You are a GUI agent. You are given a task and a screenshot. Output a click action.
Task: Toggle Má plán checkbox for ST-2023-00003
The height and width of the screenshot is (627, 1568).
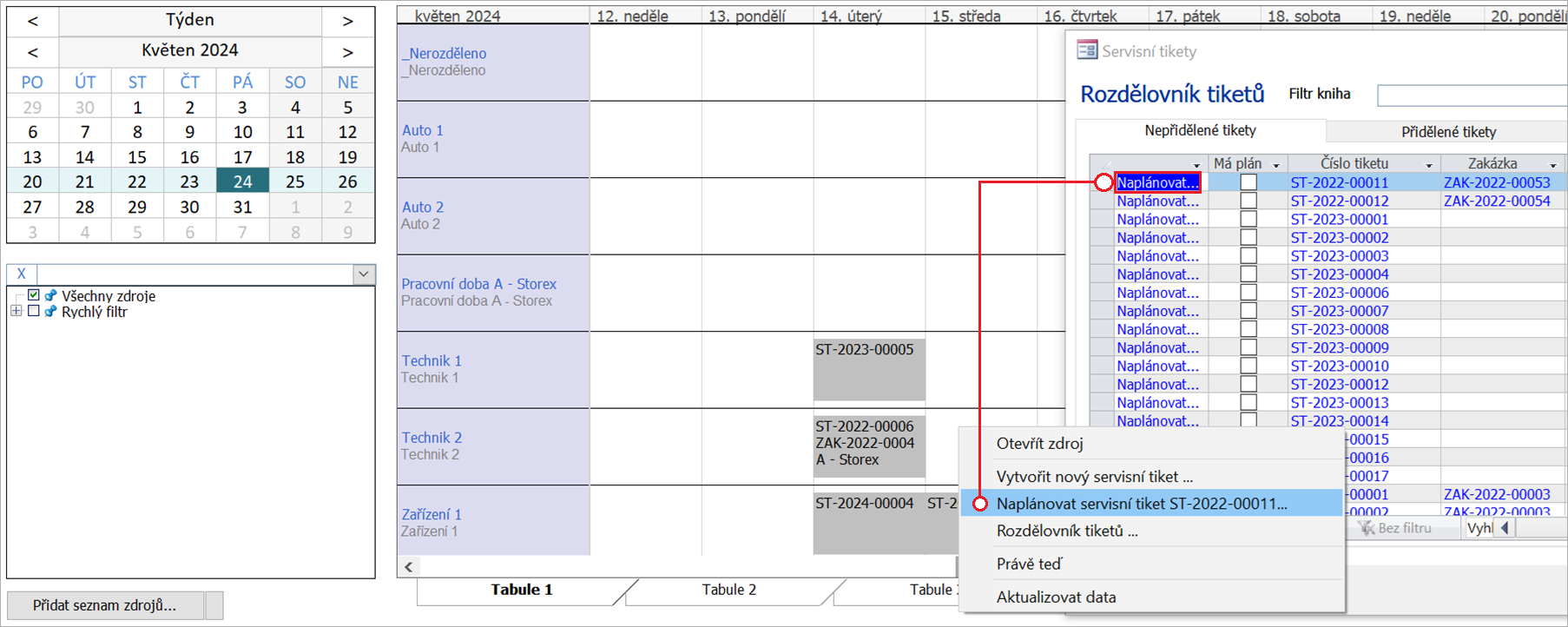coord(1248,255)
